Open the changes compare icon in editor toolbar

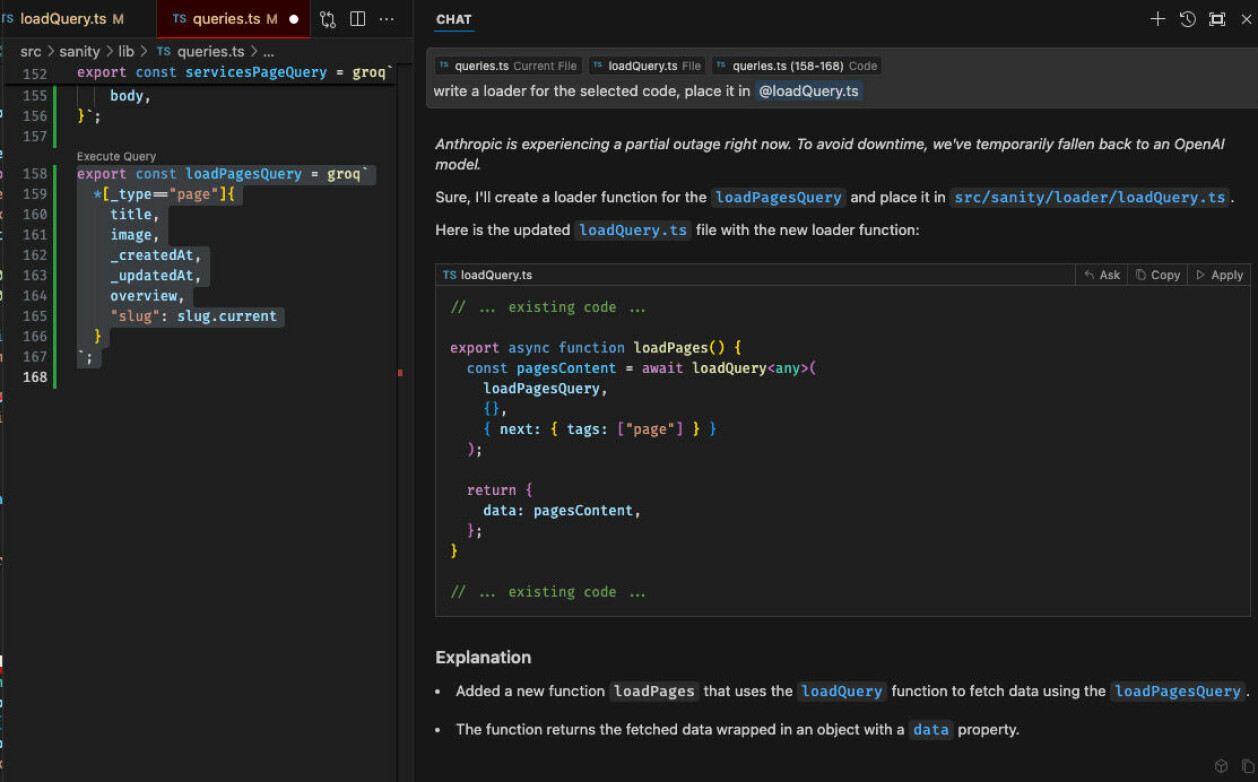(x=328, y=19)
